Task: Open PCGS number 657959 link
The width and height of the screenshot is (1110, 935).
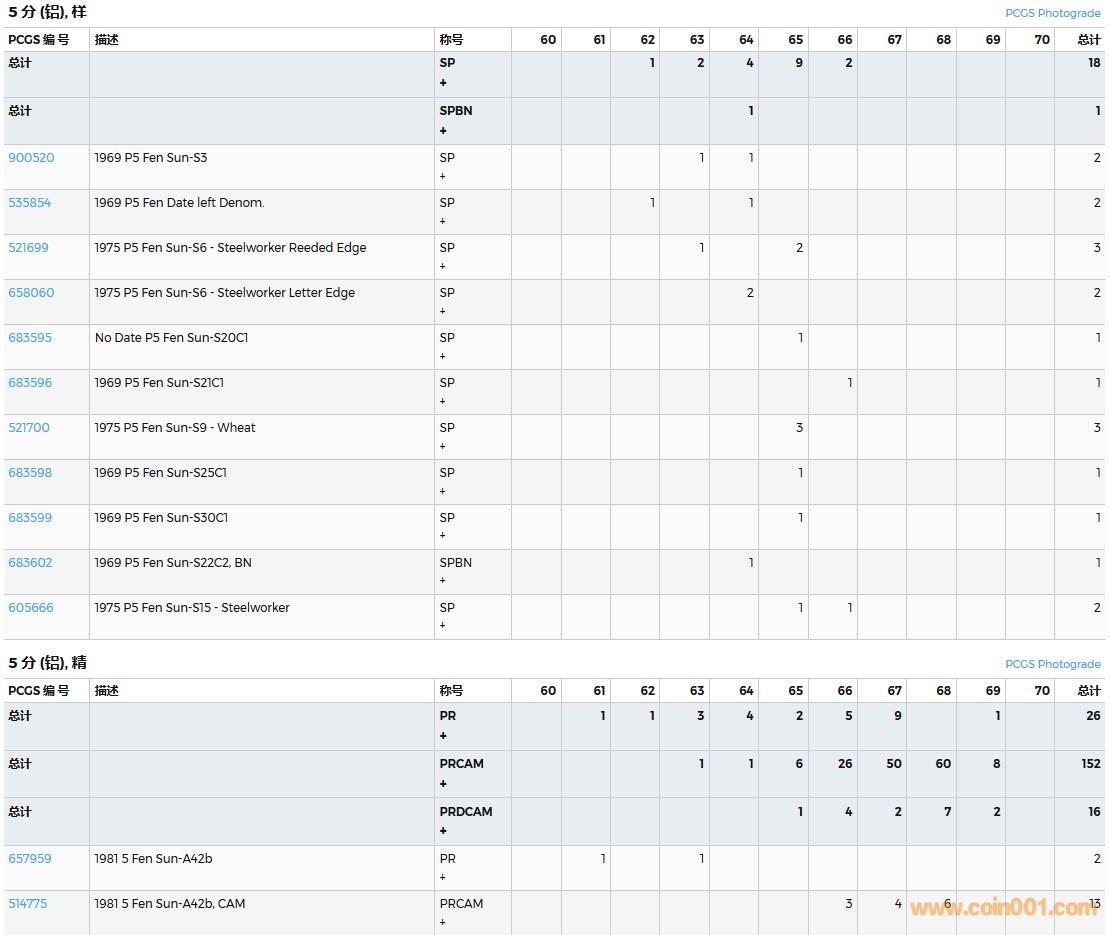Action: pos(30,859)
